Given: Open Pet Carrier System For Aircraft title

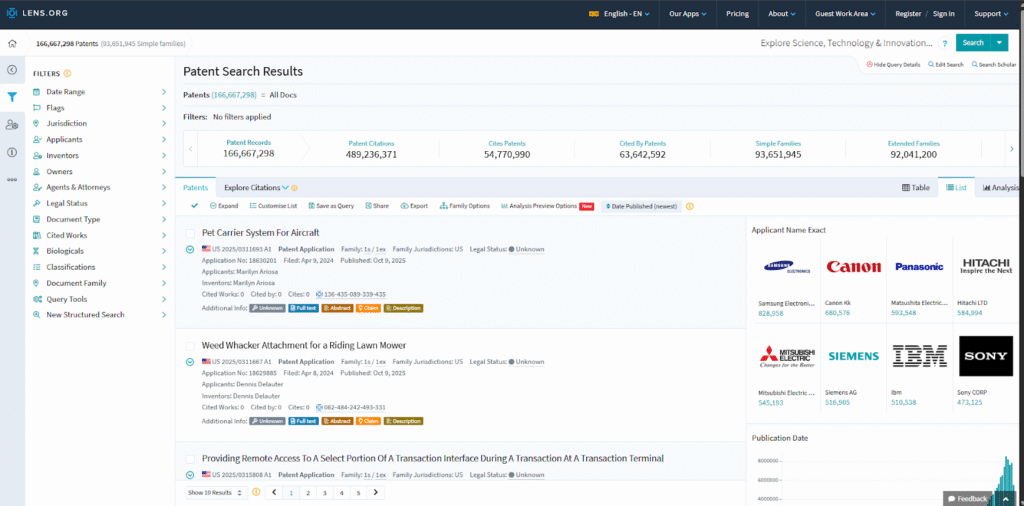Looking at the screenshot, I should click(261, 232).
